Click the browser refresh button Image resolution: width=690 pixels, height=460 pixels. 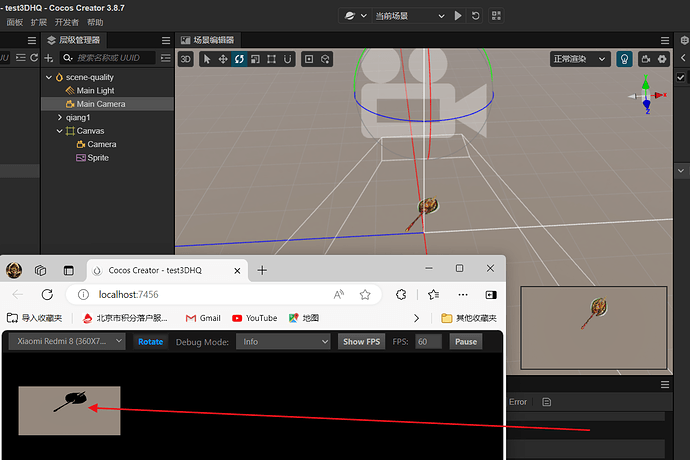[x=47, y=295]
